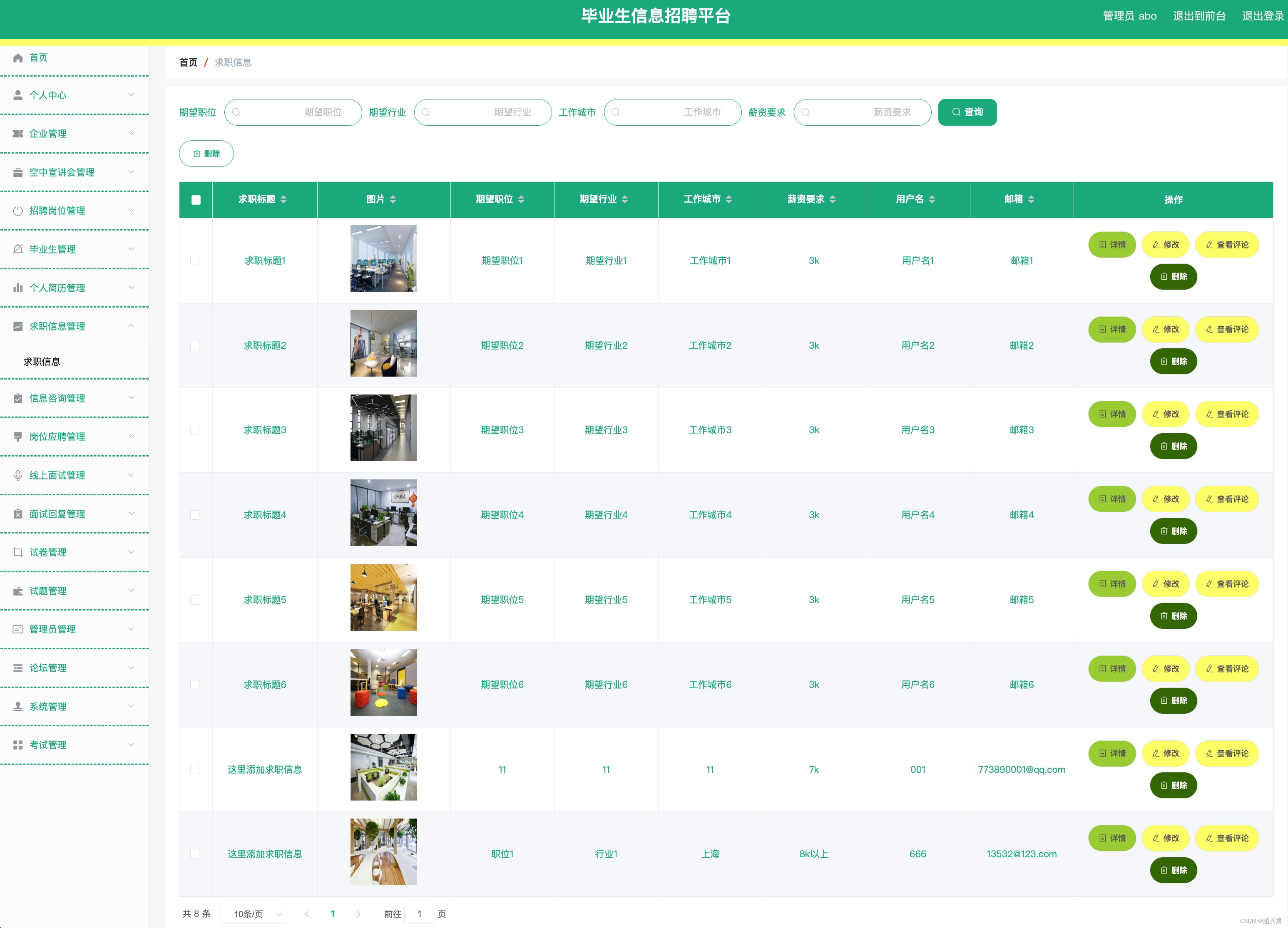Expand the 空中宣讲会管理 menu chevron
1288x928 pixels.
[x=131, y=171]
